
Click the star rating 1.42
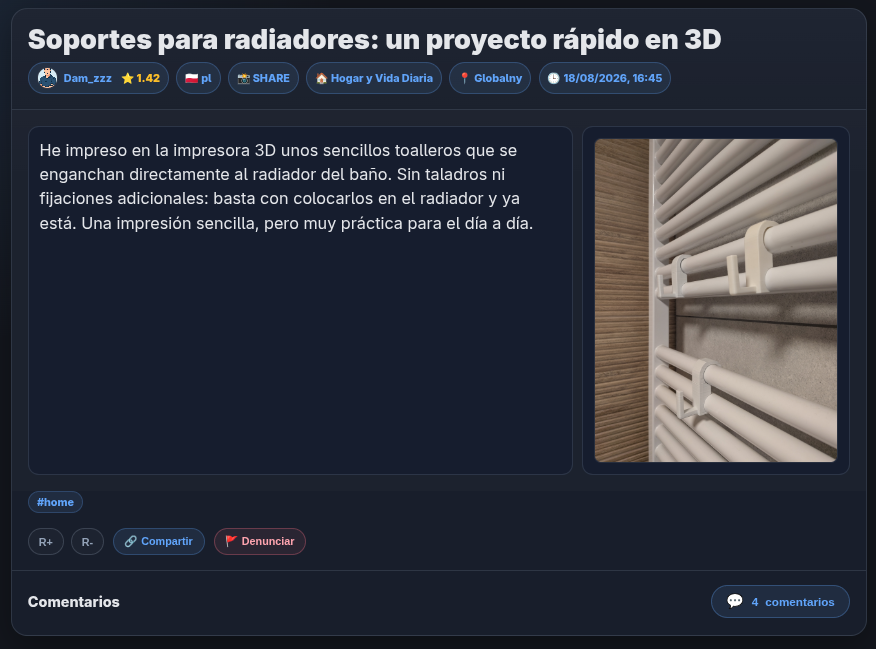coord(141,78)
